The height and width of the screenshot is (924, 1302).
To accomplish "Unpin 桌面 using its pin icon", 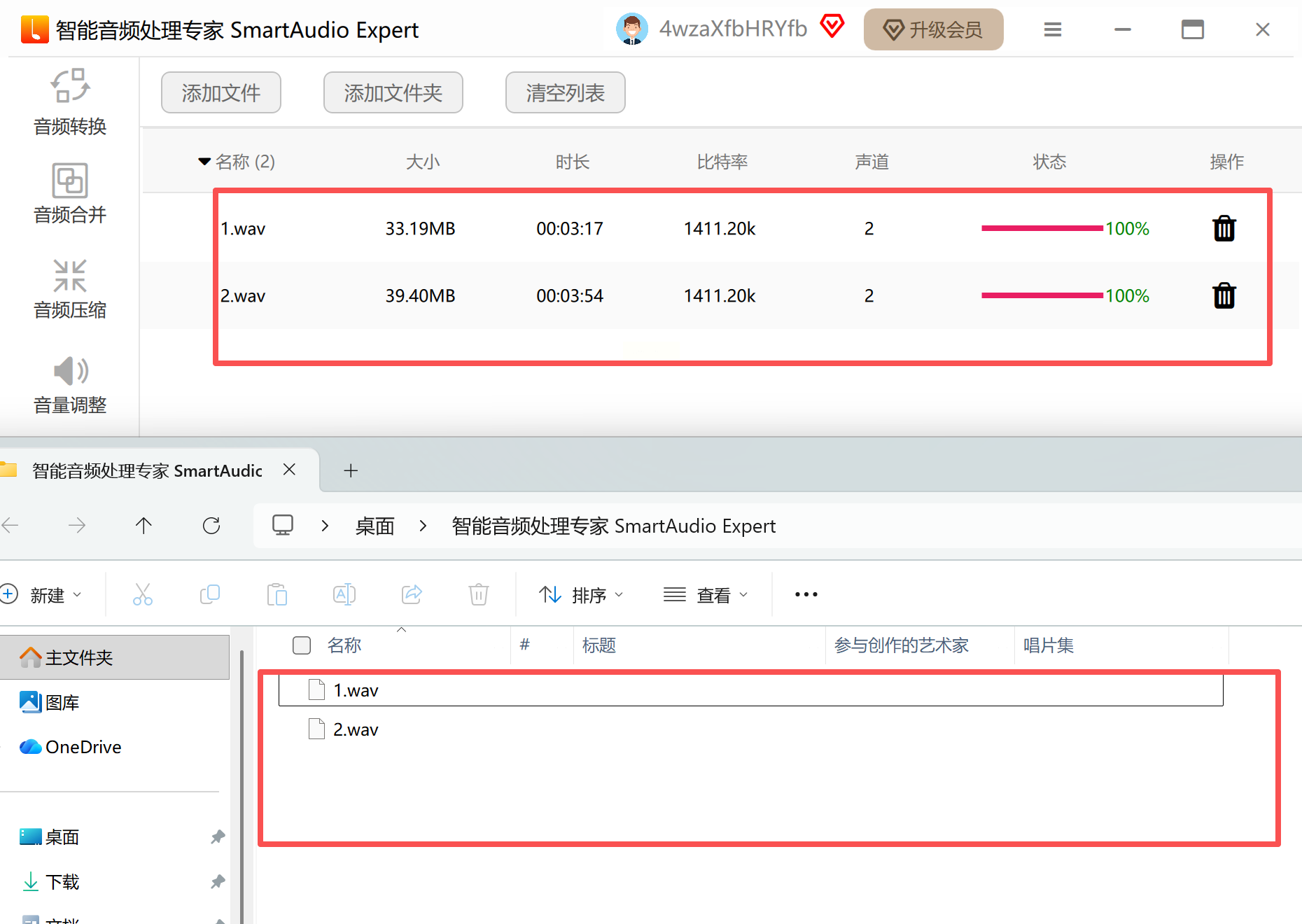I will pyautogui.click(x=218, y=836).
